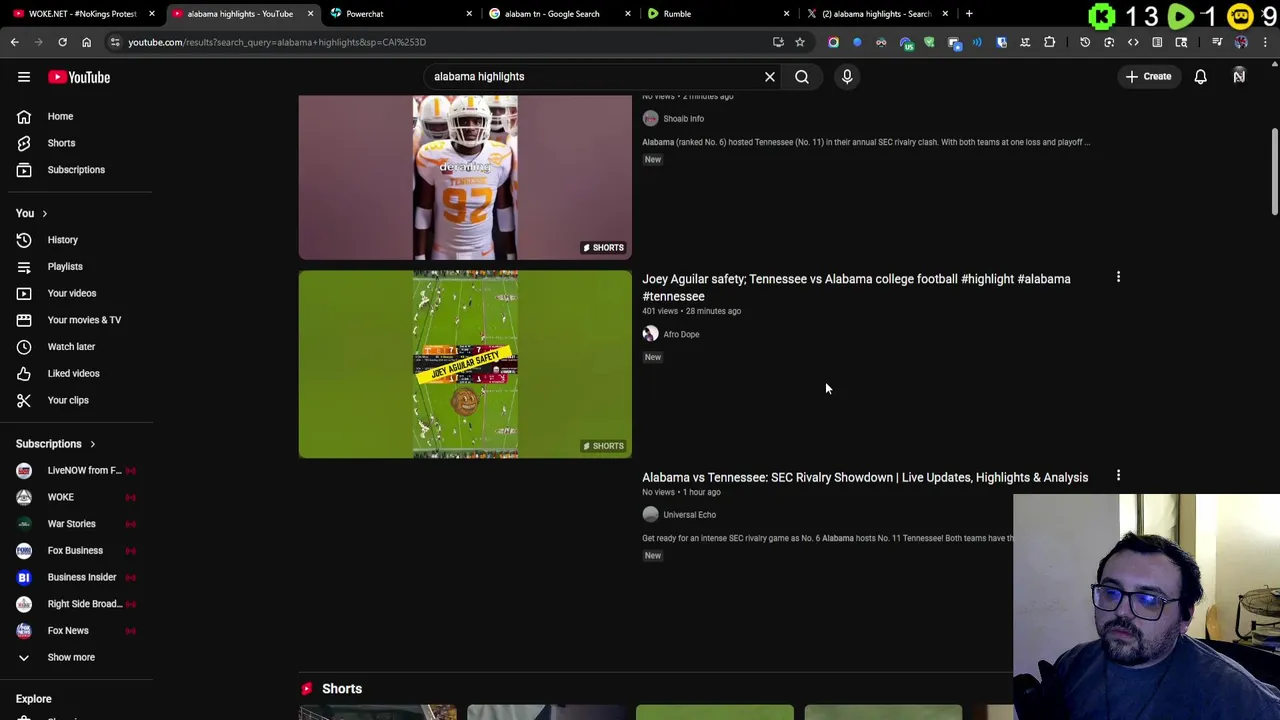The image size is (1280, 720).
Task: Open Subscriptions in the sidebar
Action: [x=76, y=170]
